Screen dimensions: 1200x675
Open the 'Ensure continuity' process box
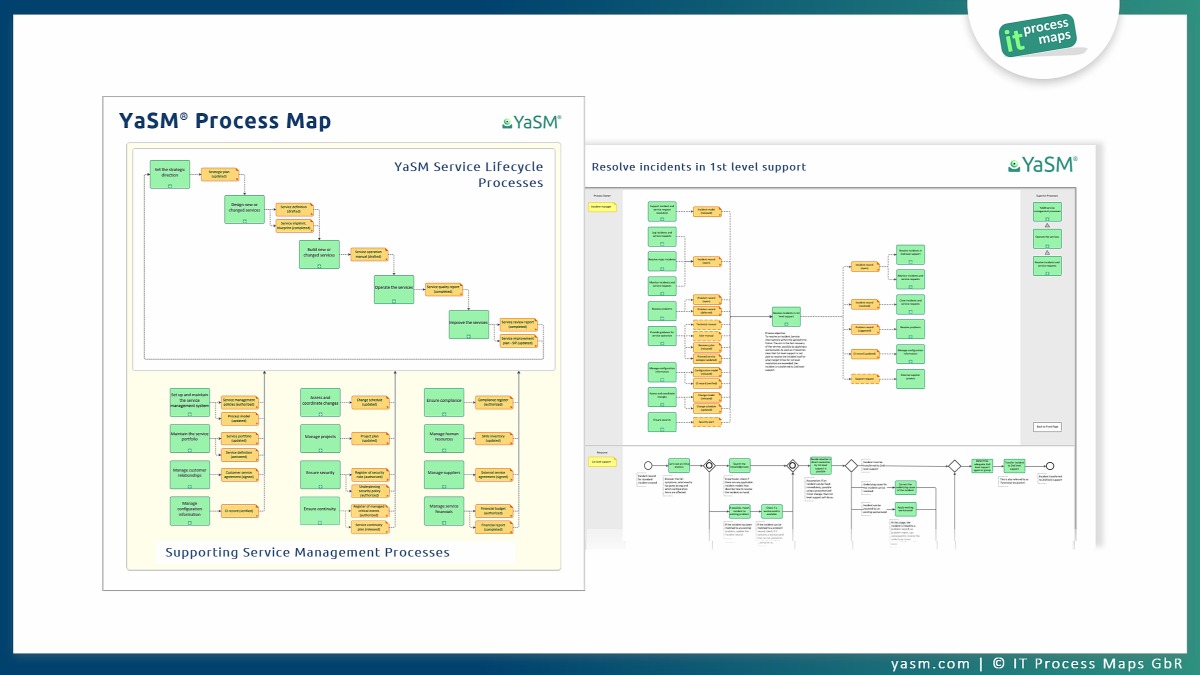pos(321,510)
